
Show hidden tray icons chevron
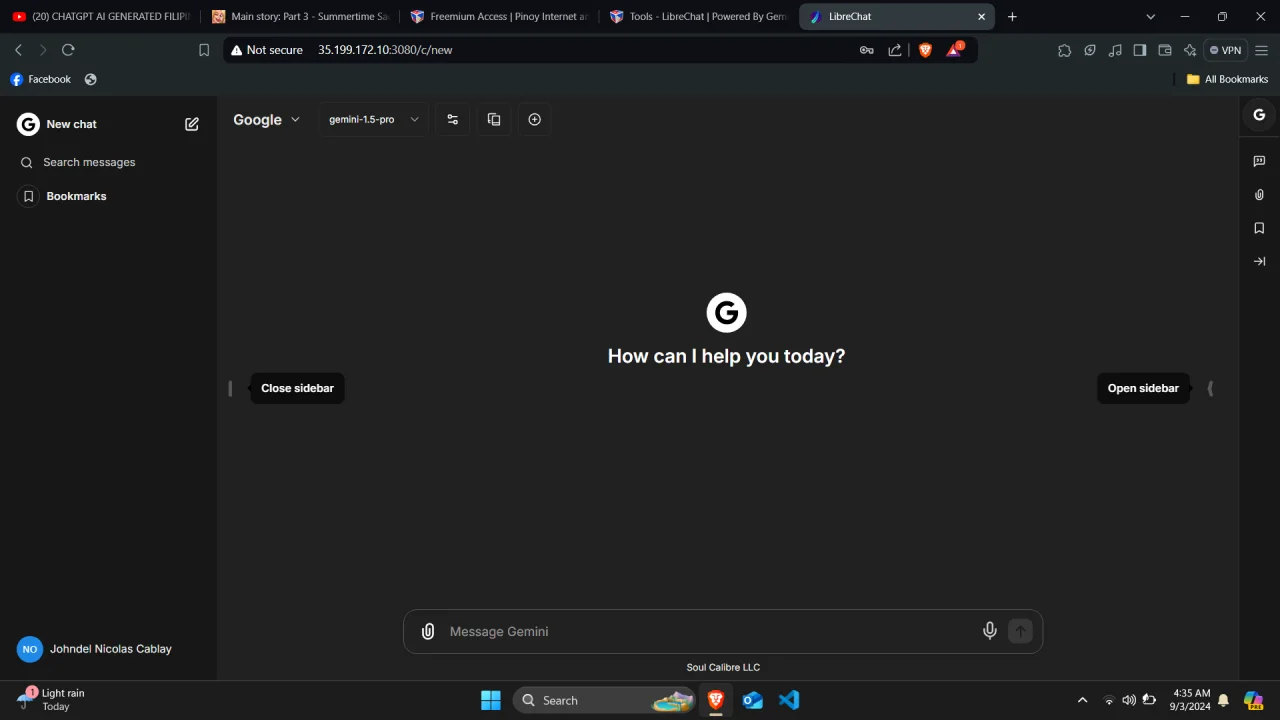(1082, 700)
